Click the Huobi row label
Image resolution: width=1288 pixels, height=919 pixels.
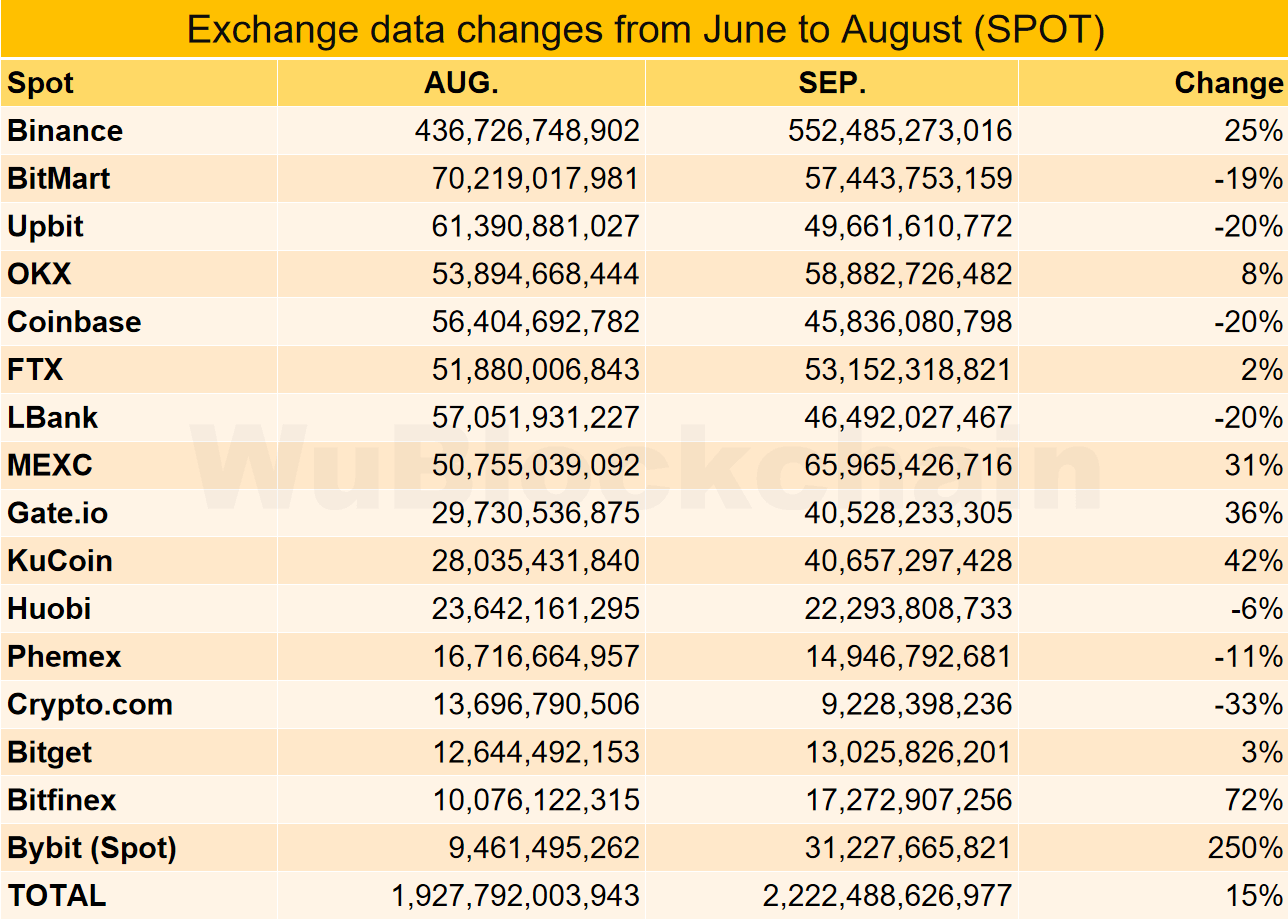click(x=49, y=609)
